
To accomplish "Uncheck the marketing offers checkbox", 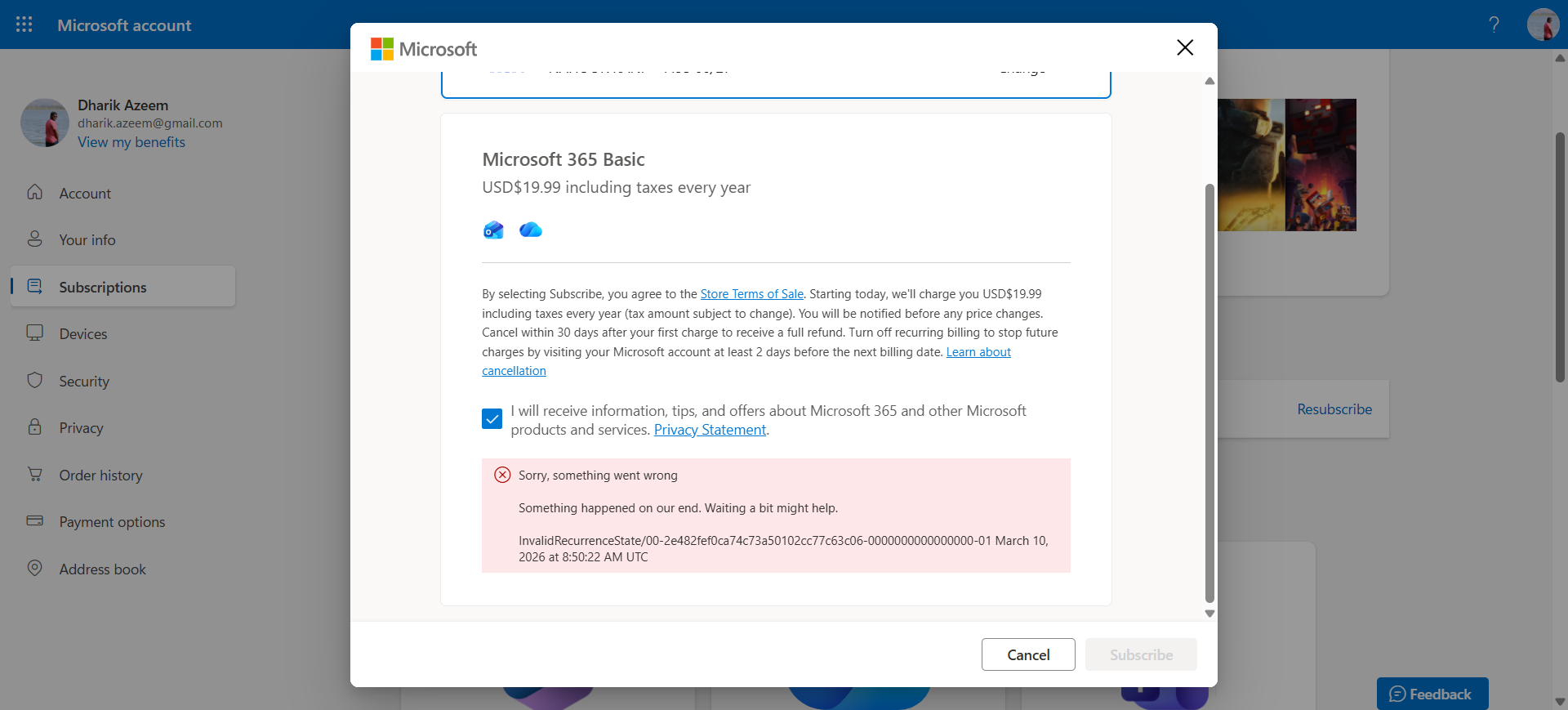I will [492, 419].
